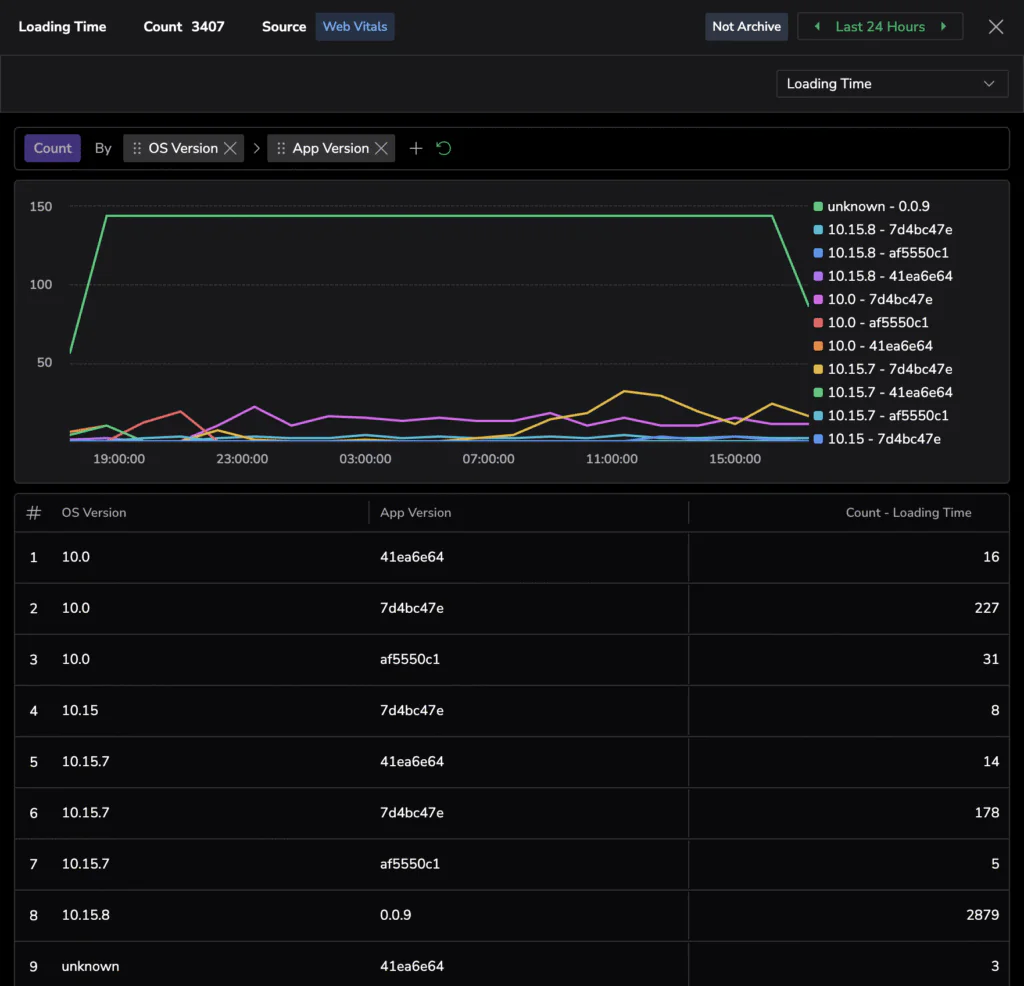Toggle legend series 10.0 - 41ea6e64

[872, 346]
